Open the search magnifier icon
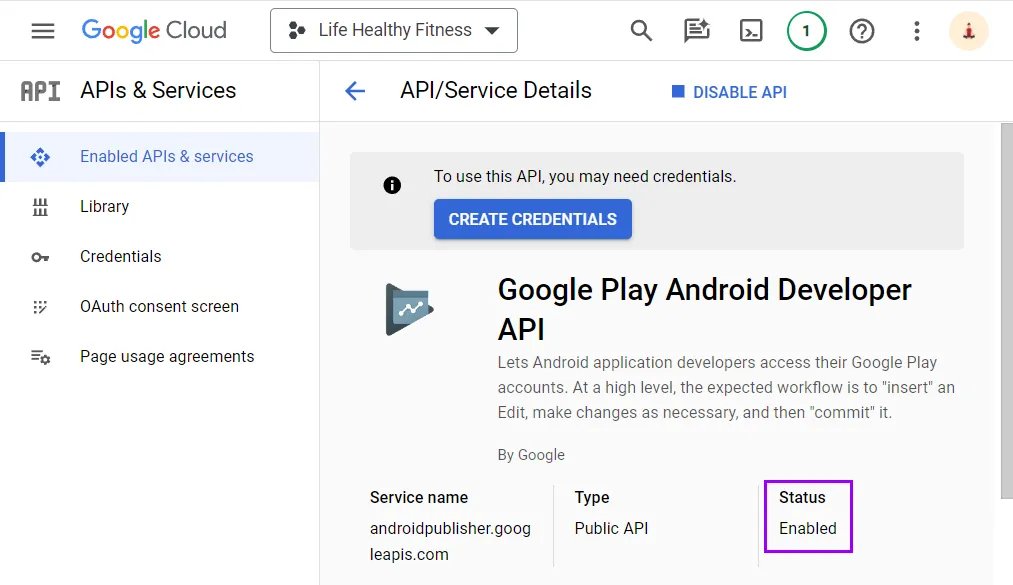This screenshot has width=1013, height=585. click(641, 31)
